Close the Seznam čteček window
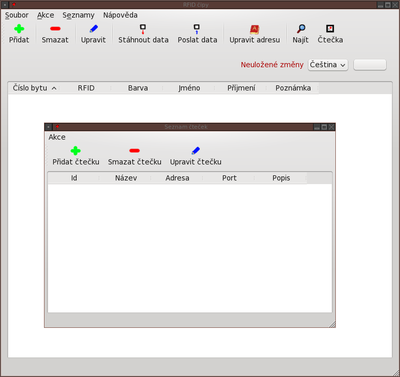 [331, 127]
